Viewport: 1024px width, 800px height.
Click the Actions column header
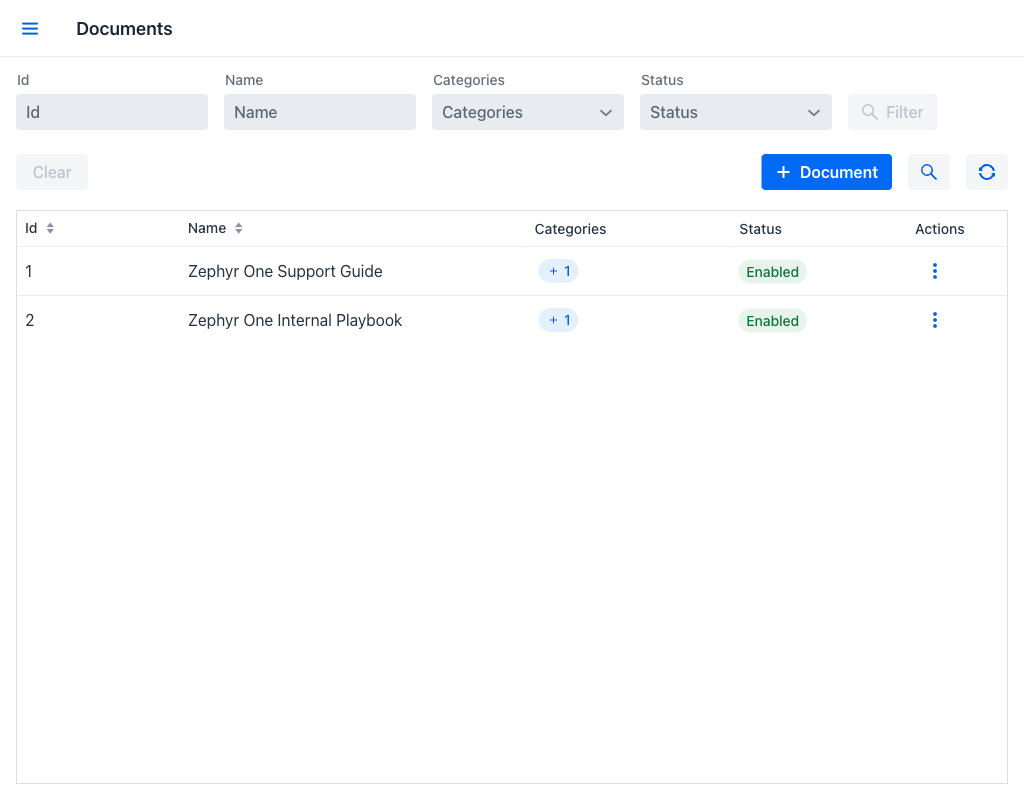[939, 229]
